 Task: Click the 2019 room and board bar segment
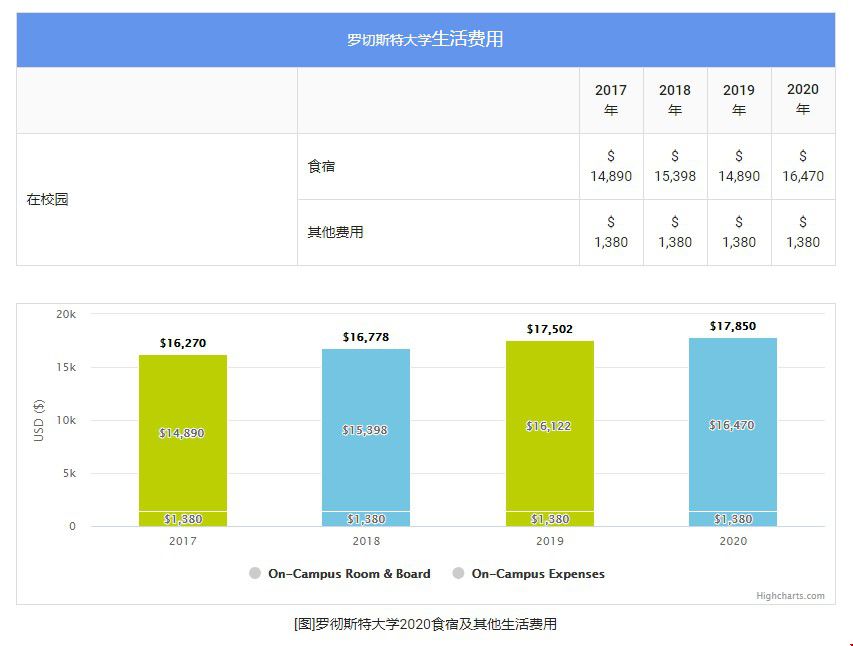549,426
